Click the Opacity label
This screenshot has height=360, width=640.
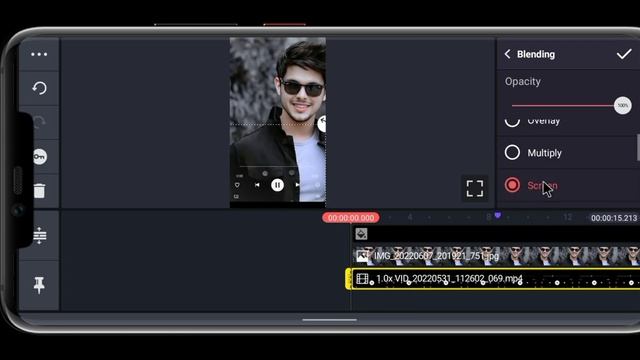pos(522,81)
